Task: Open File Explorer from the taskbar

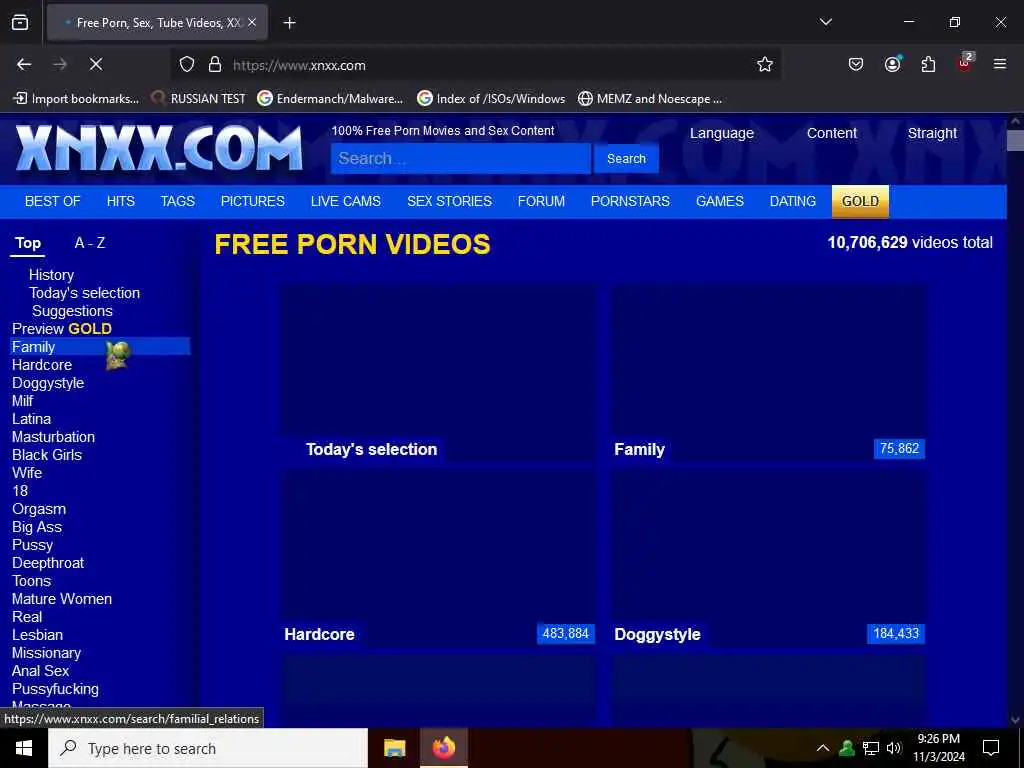Action: (x=394, y=748)
